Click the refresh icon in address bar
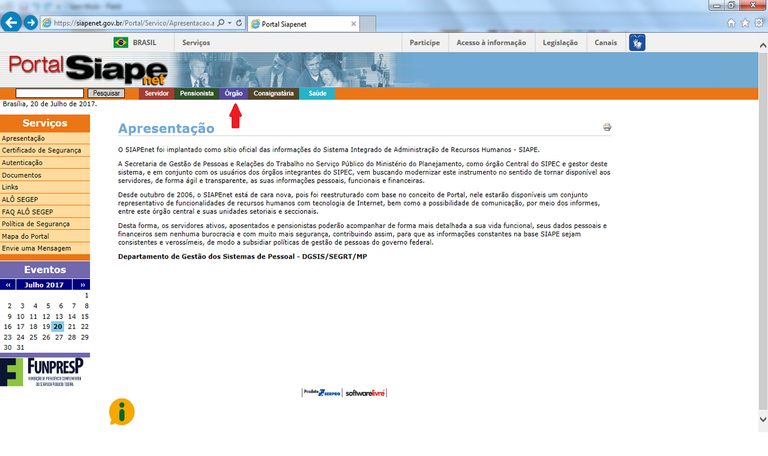This screenshot has width=768, height=456. point(239,23)
